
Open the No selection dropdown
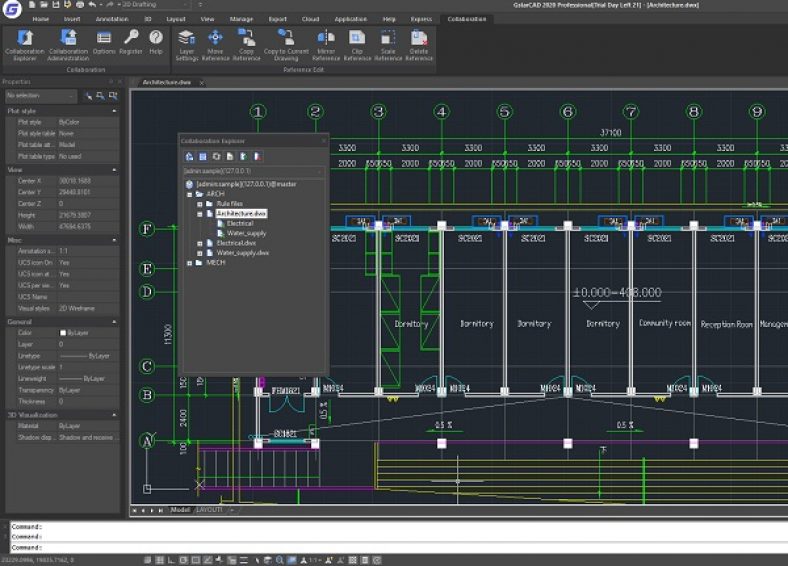(38, 96)
